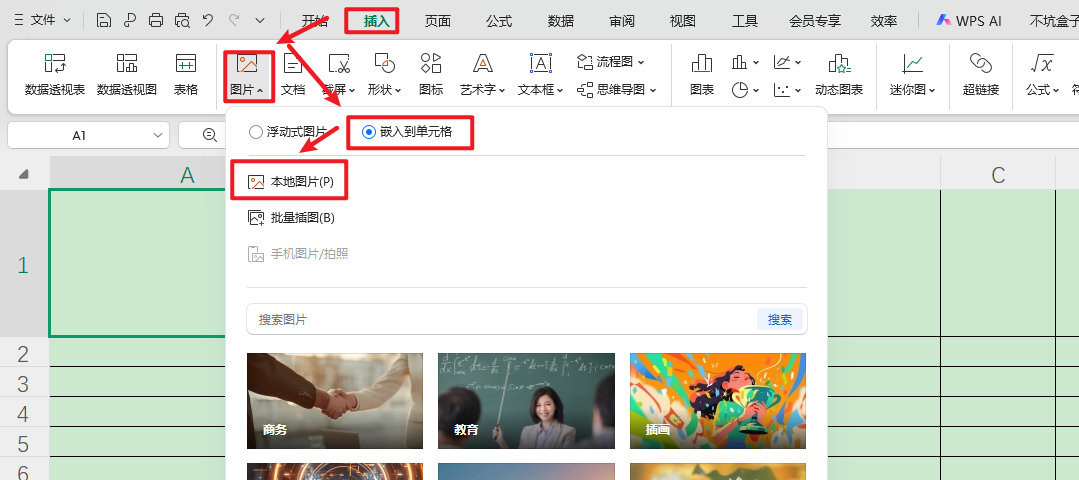Switch to the 视图 tab
This screenshot has height=480, width=1079.
click(x=683, y=21)
